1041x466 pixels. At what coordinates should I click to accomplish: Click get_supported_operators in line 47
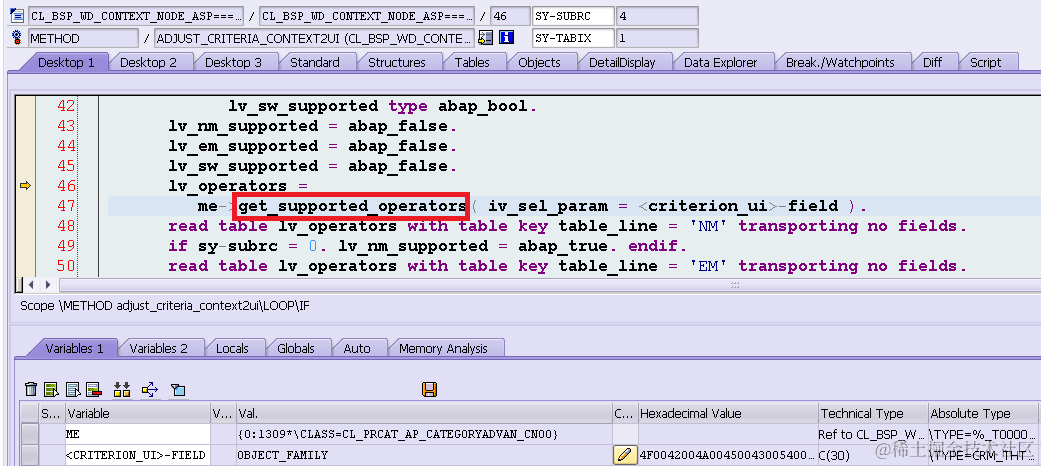coord(352,206)
